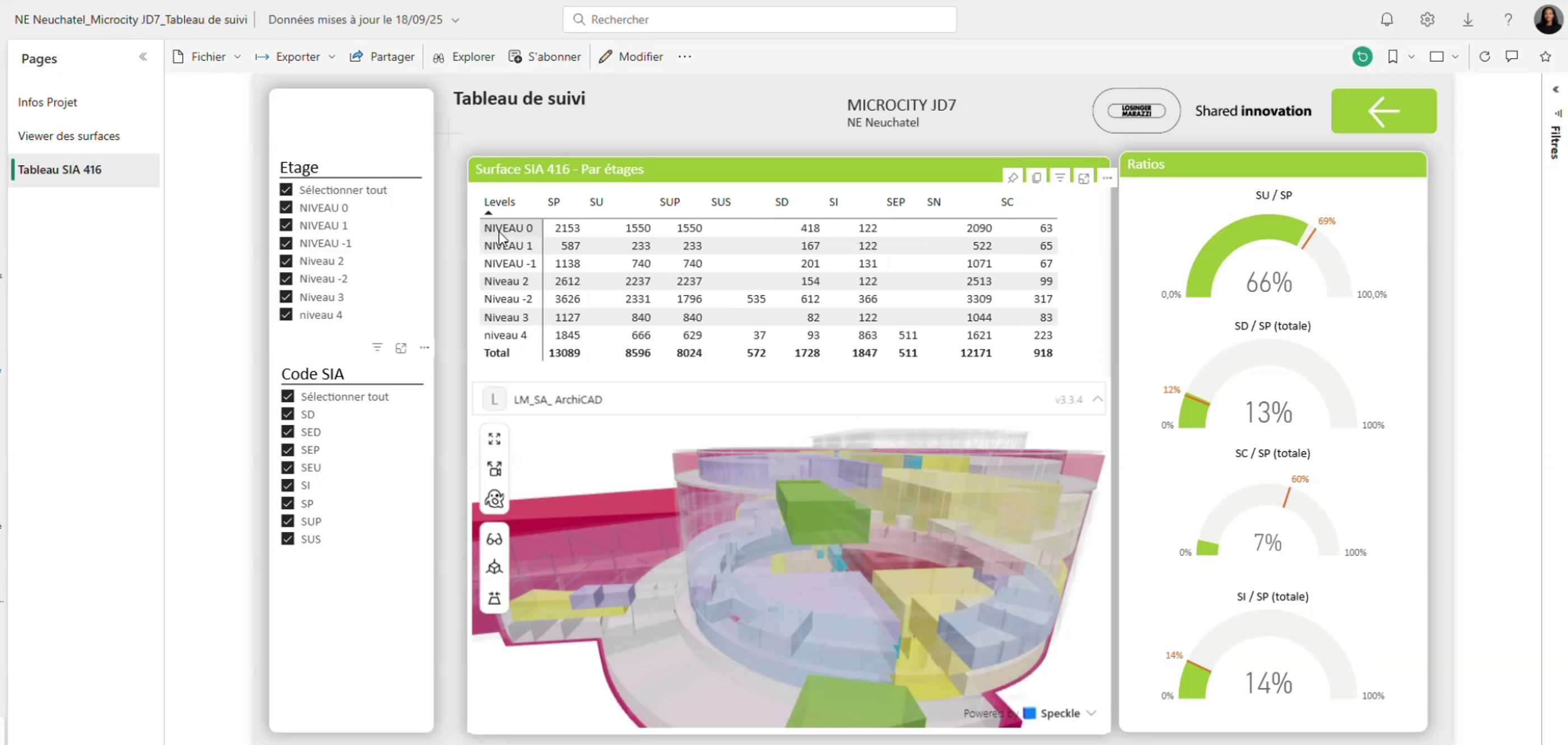Uncheck the SUP code SIA checkbox
This screenshot has width=1568, height=745.
pos(287,521)
